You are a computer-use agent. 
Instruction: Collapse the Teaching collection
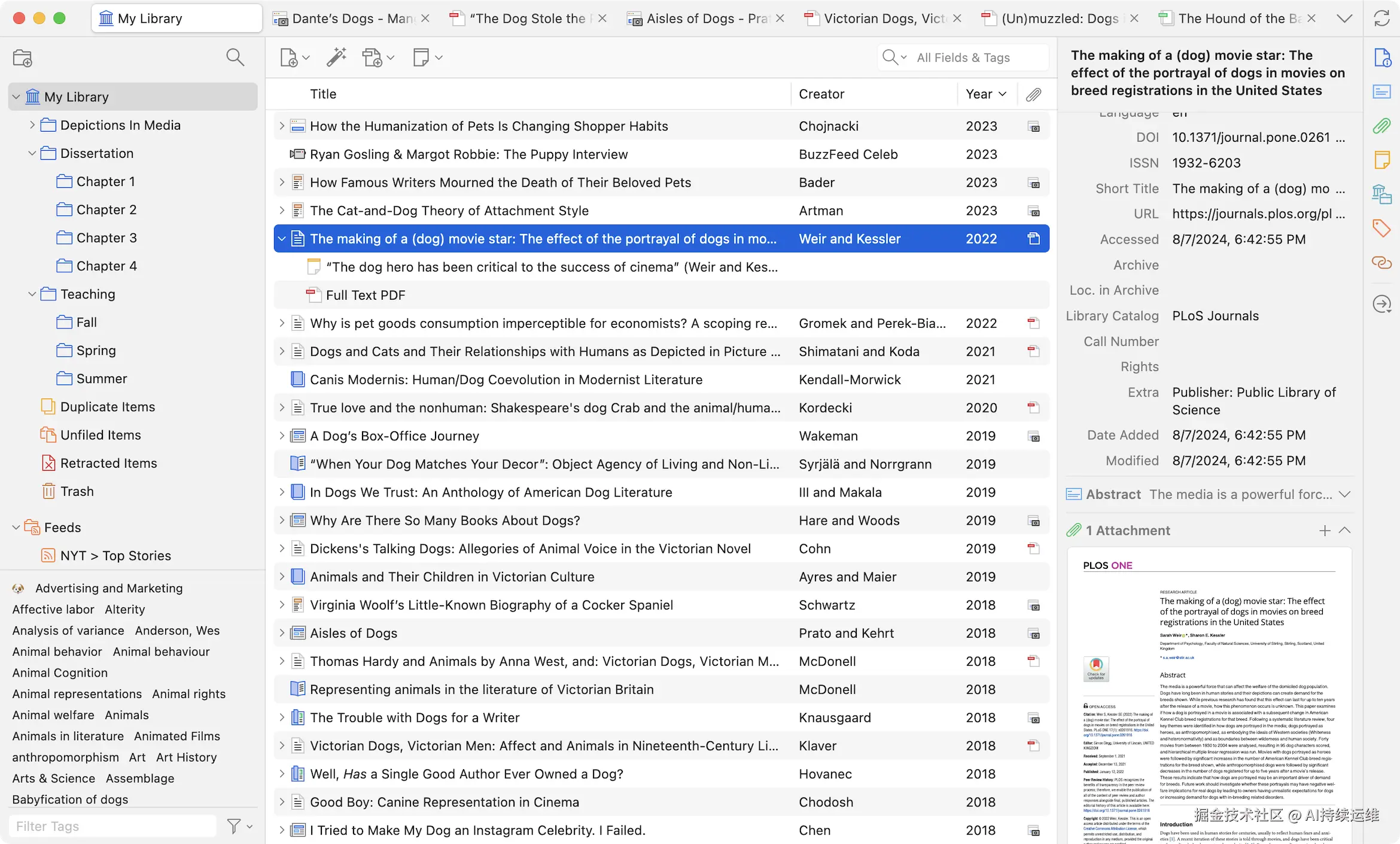[32, 294]
